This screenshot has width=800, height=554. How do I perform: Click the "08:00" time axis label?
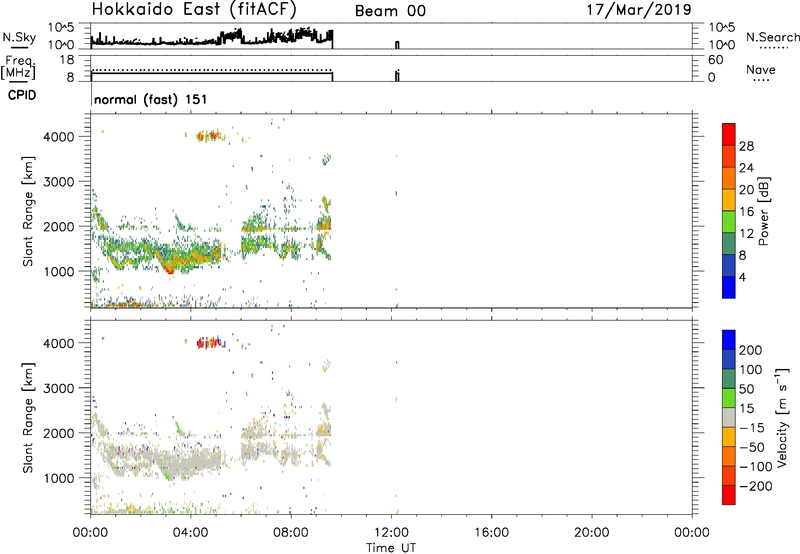pos(291,533)
